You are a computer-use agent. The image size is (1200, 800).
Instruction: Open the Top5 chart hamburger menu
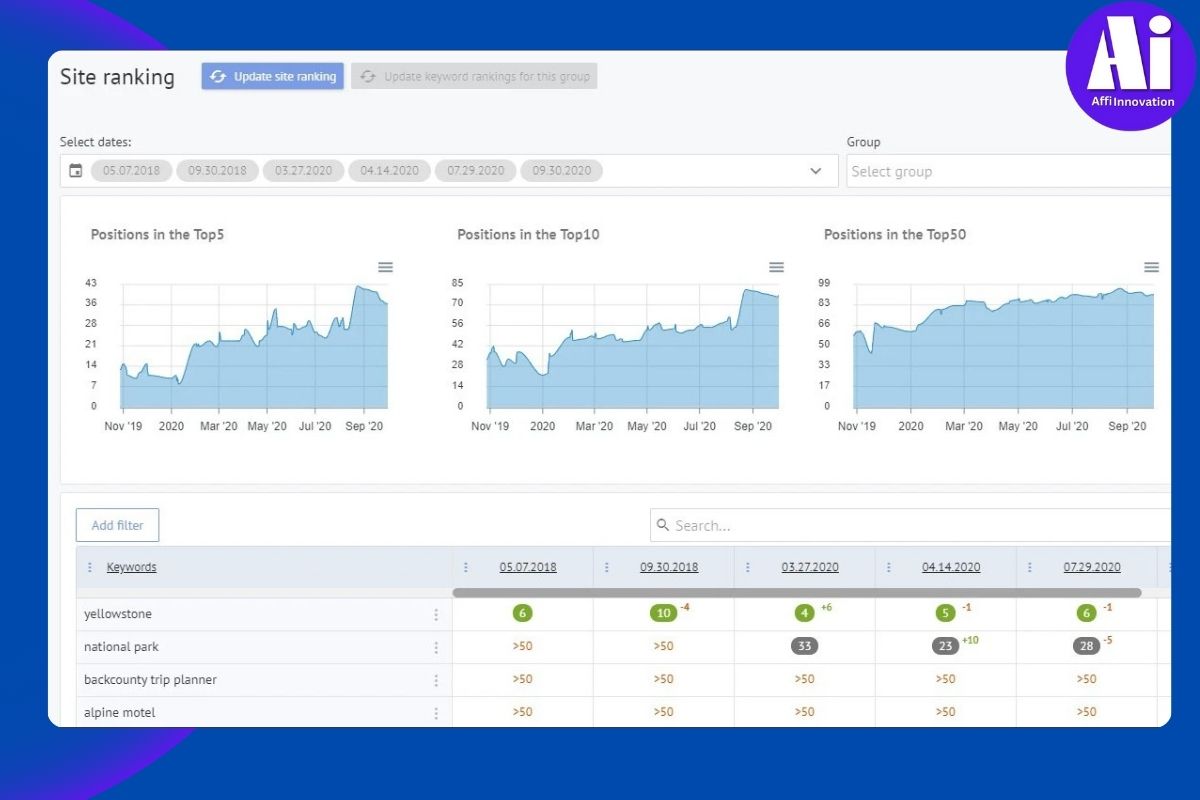pos(385,267)
